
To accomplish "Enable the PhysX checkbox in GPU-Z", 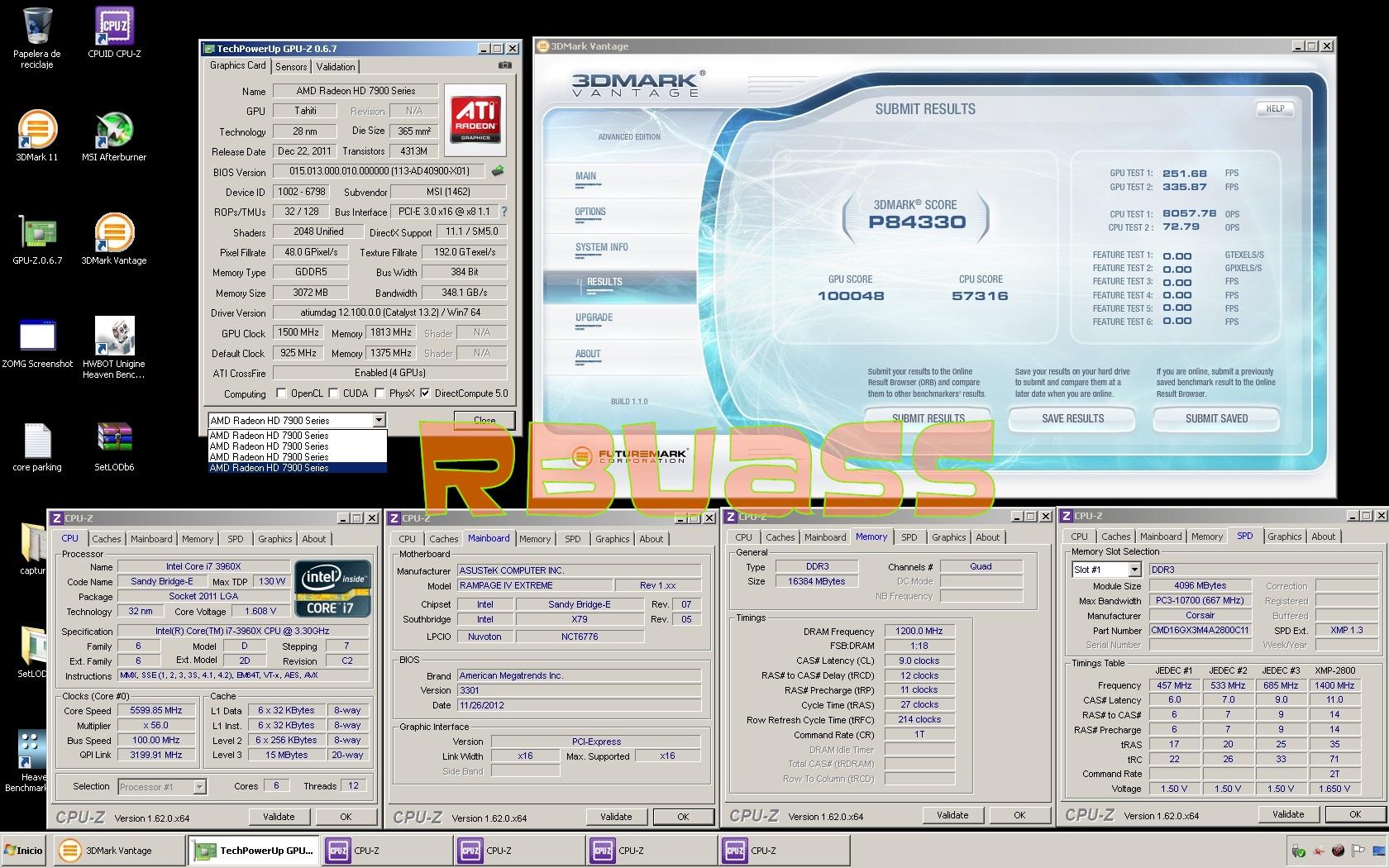I will pyautogui.click(x=379, y=393).
